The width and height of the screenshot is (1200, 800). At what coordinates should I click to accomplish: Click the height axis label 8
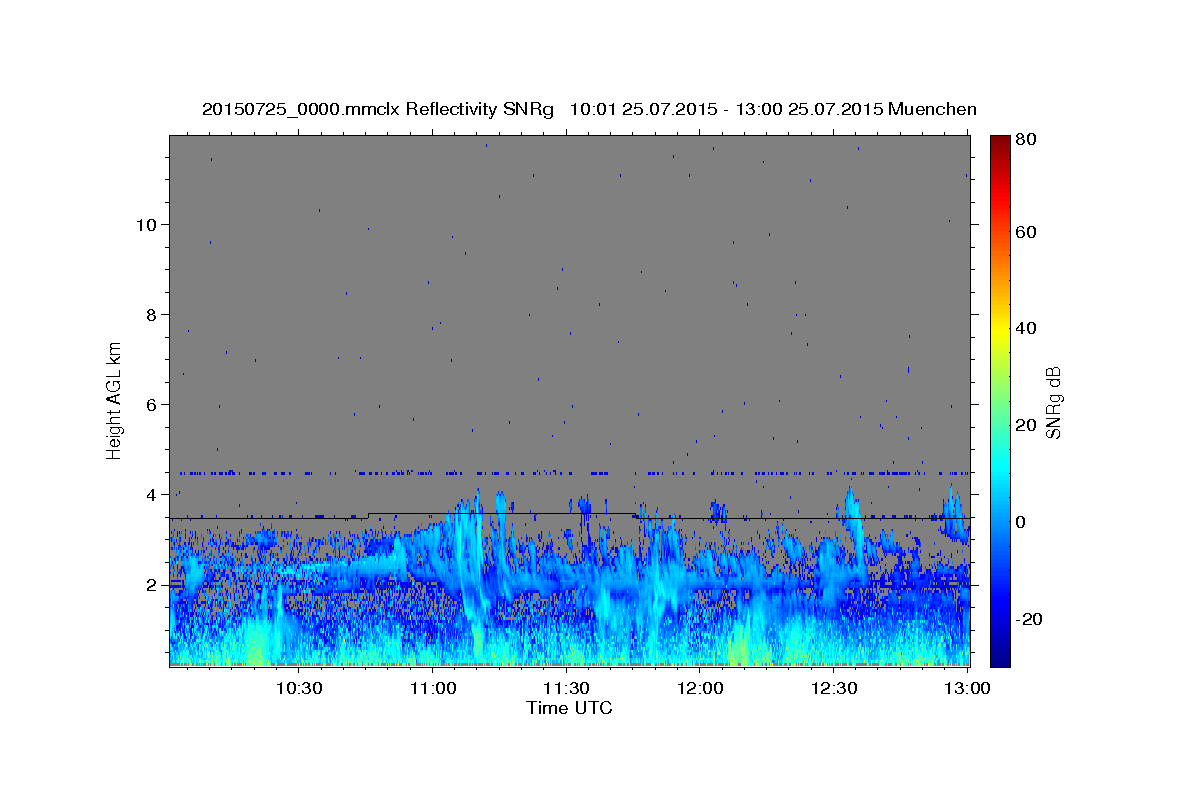tap(149, 314)
